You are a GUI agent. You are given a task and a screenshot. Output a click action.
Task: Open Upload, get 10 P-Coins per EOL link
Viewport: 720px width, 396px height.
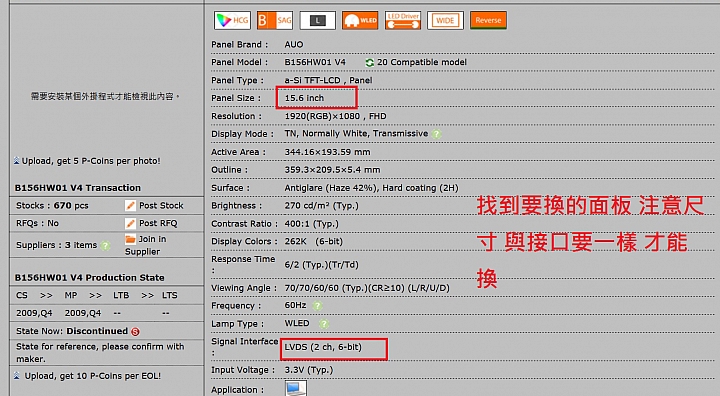click(93, 376)
